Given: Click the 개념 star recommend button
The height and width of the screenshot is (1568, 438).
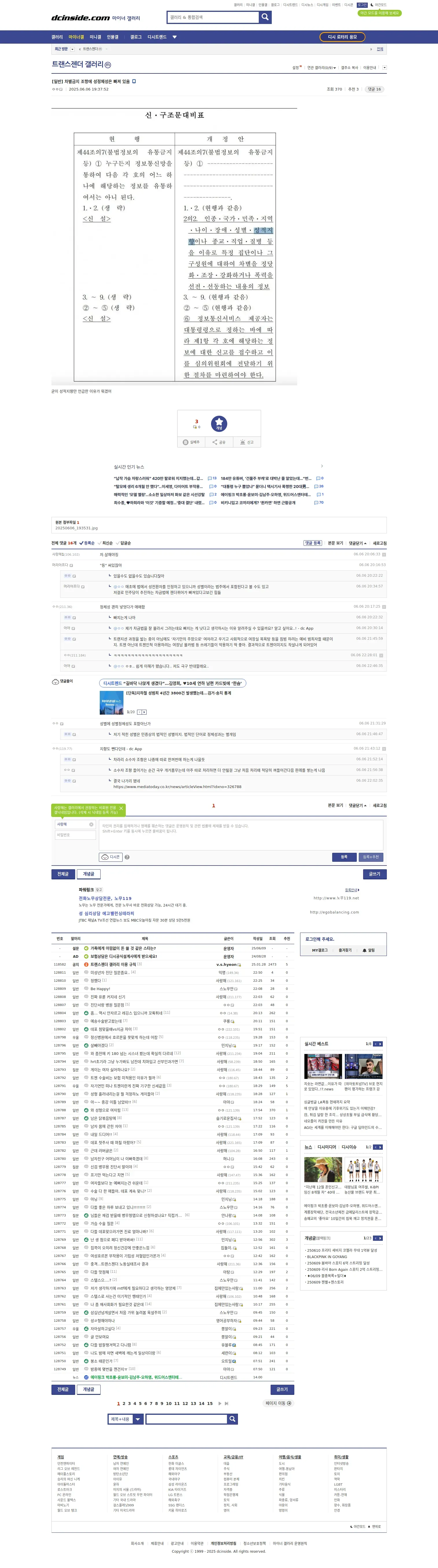Looking at the screenshot, I should (x=219, y=424).
